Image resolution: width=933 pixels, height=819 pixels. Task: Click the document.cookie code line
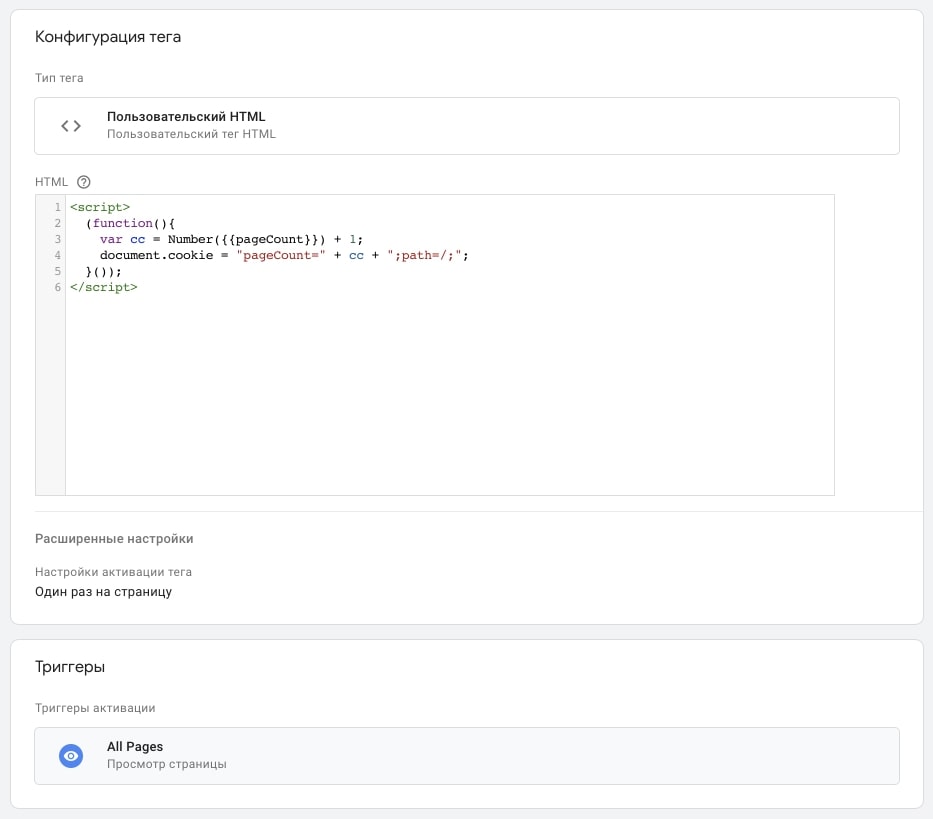point(284,255)
